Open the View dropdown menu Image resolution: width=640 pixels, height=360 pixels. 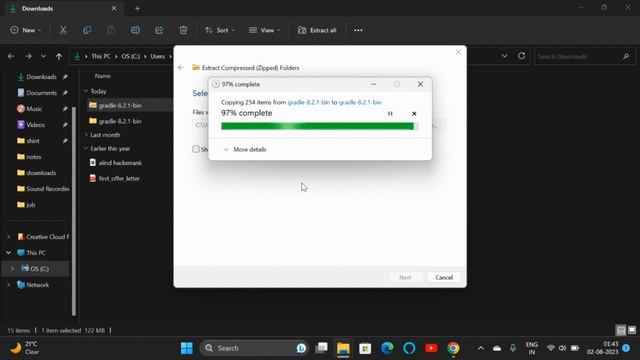tap(264, 30)
